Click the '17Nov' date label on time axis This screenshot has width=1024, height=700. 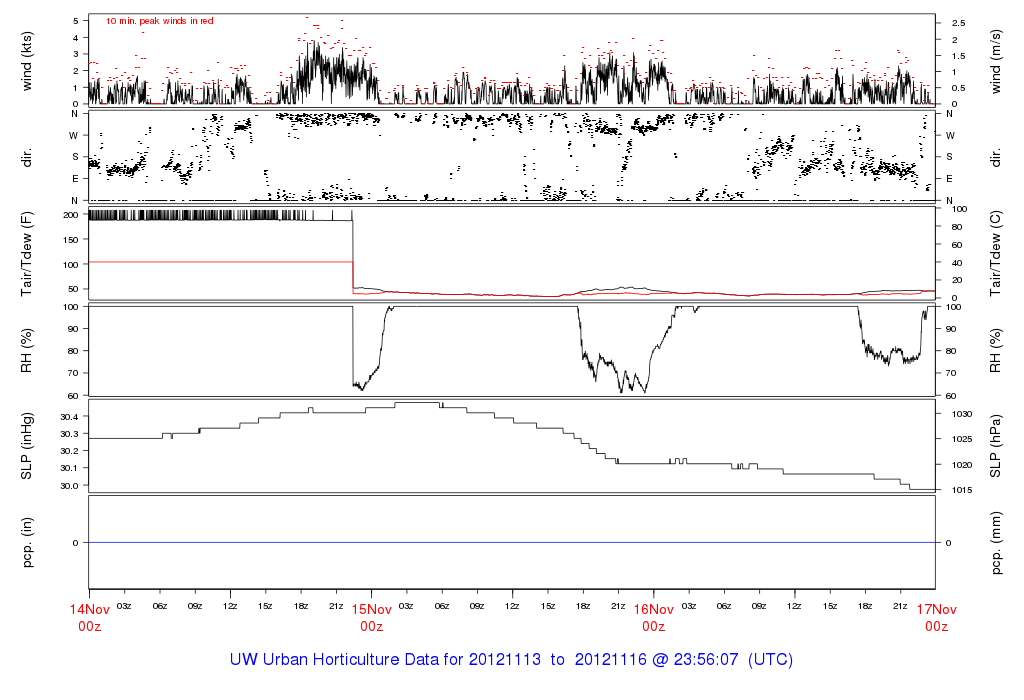pyautogui.click(x=936, y=609)
